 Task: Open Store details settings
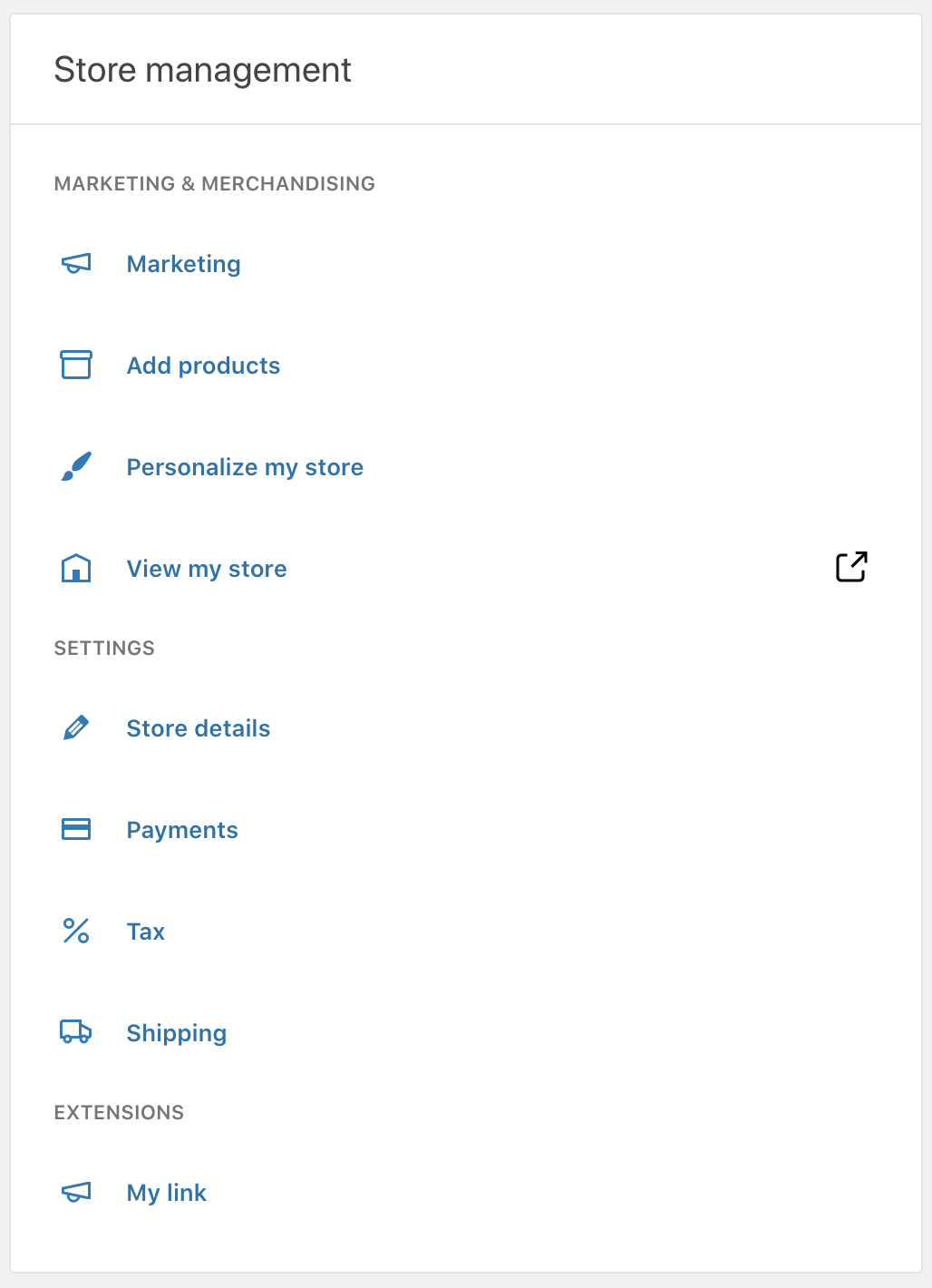[199, 728]
